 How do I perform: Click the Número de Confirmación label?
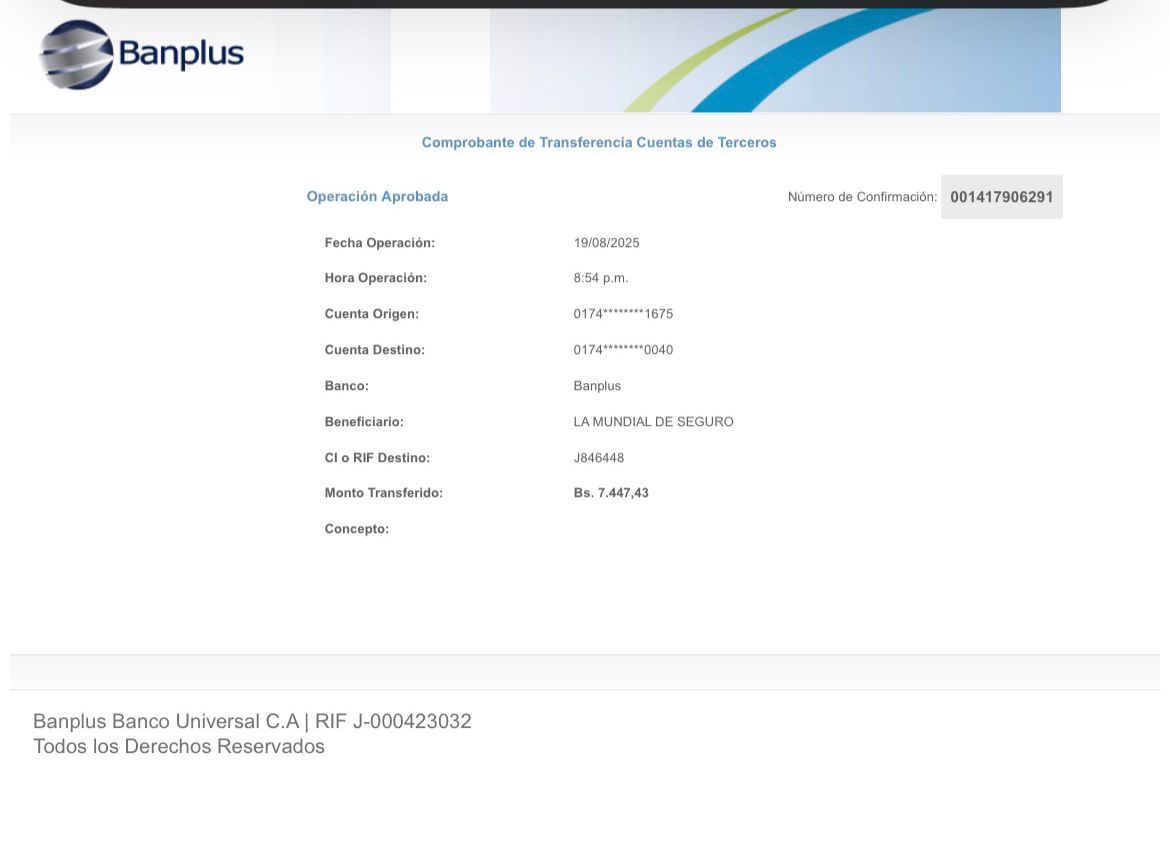(x=862, y=197)
